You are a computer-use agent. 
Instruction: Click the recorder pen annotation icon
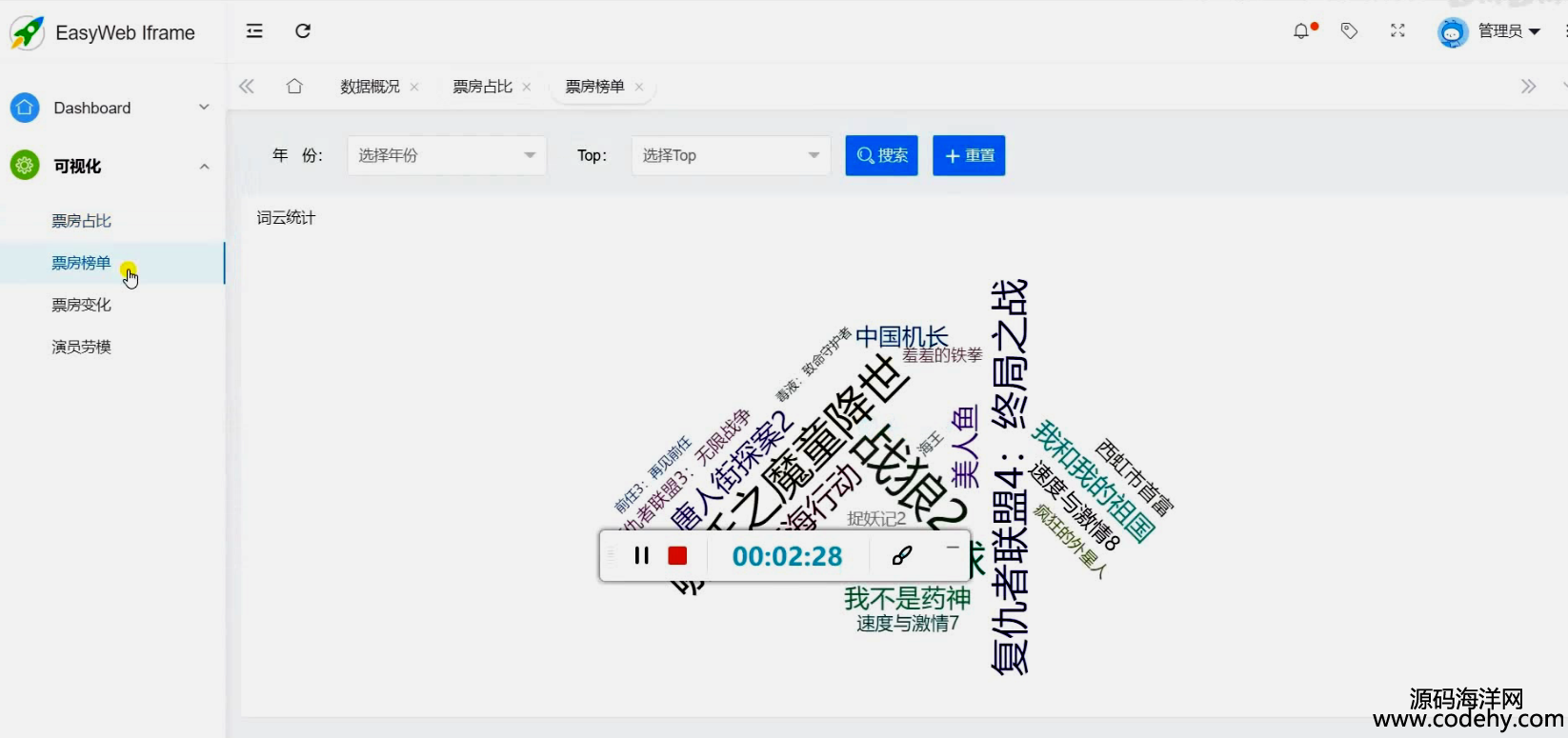click(902, 555)
